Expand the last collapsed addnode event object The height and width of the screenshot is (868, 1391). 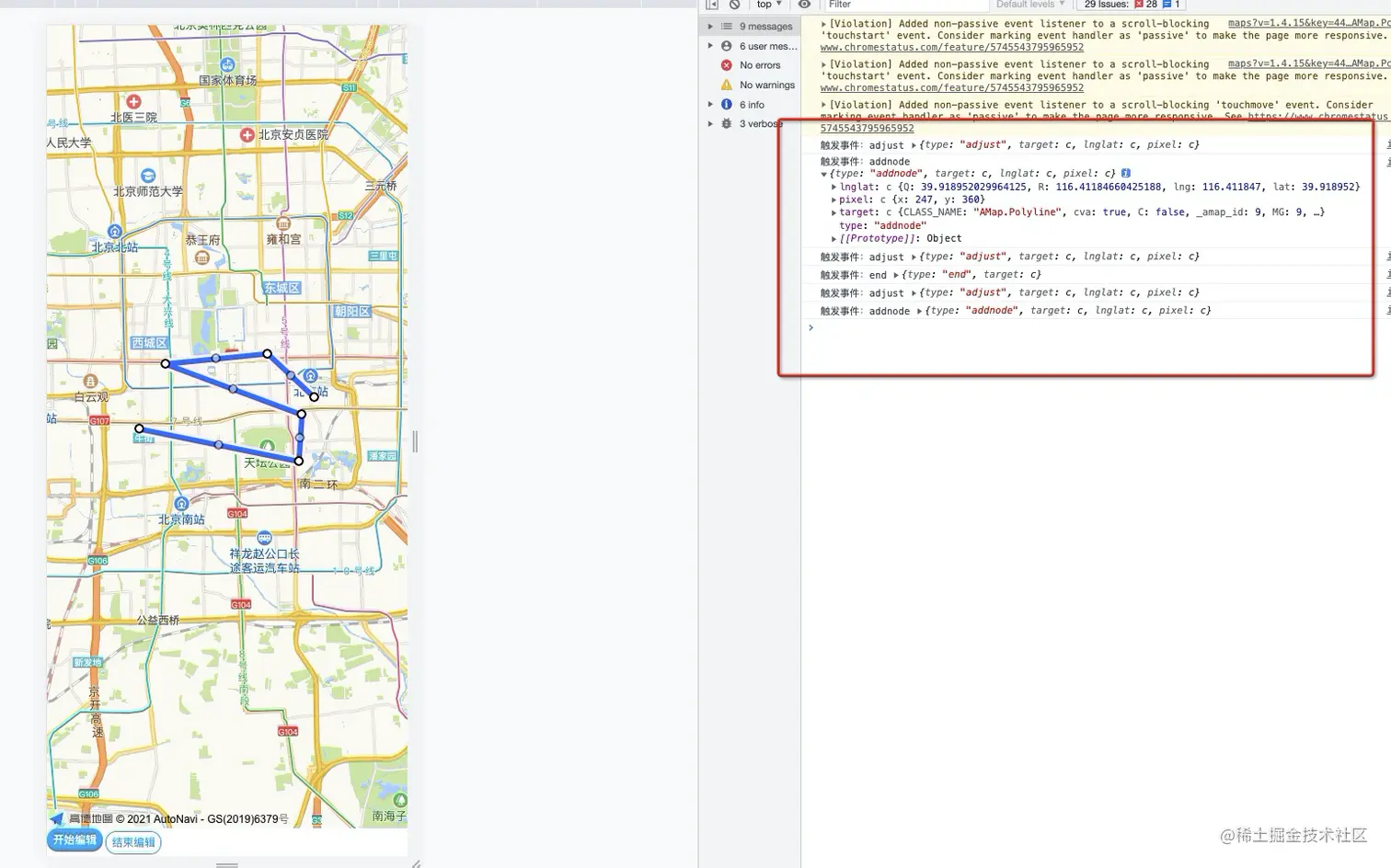[x=919, y=311]
